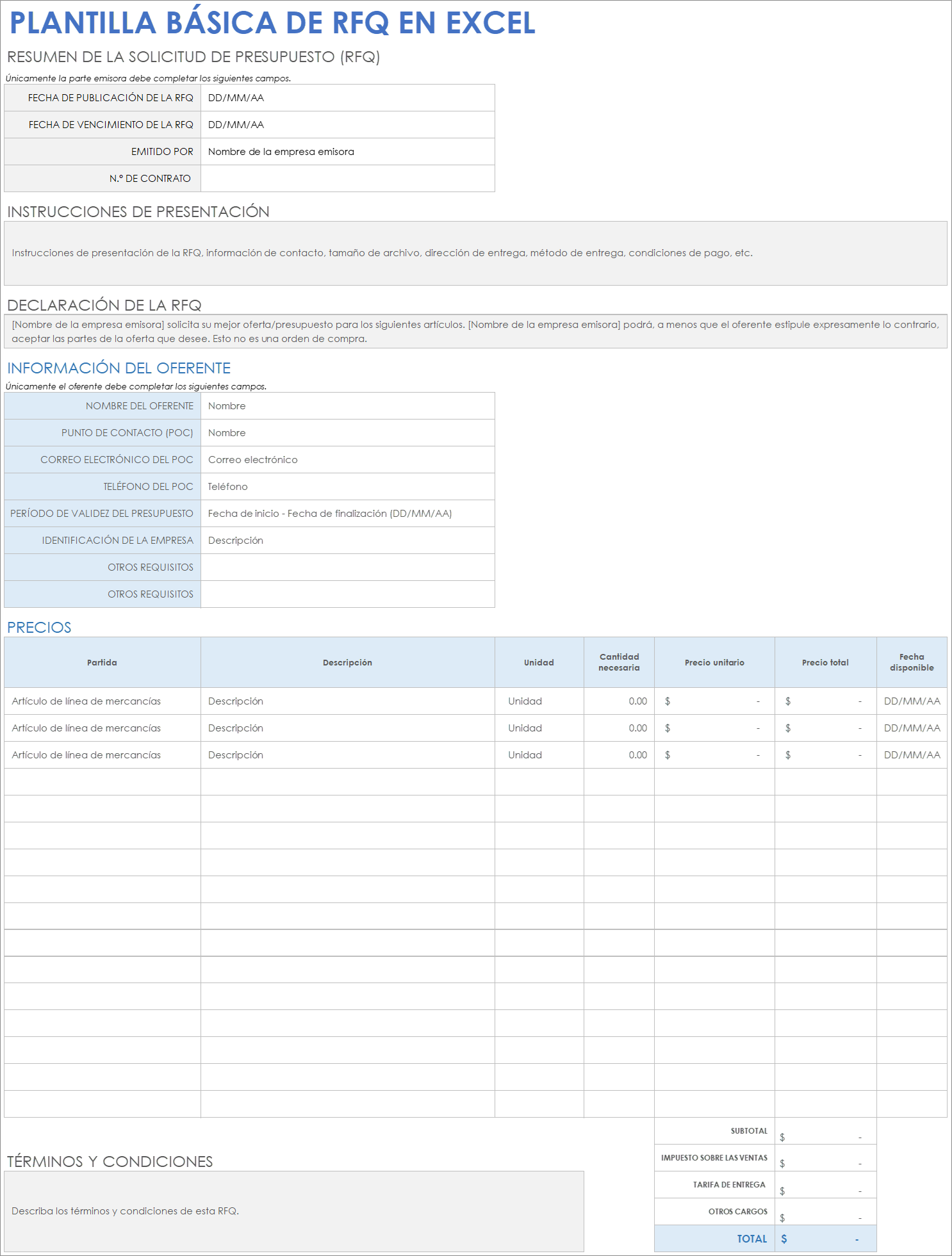Click the 'Emitido por' company name field

point(347,152)
